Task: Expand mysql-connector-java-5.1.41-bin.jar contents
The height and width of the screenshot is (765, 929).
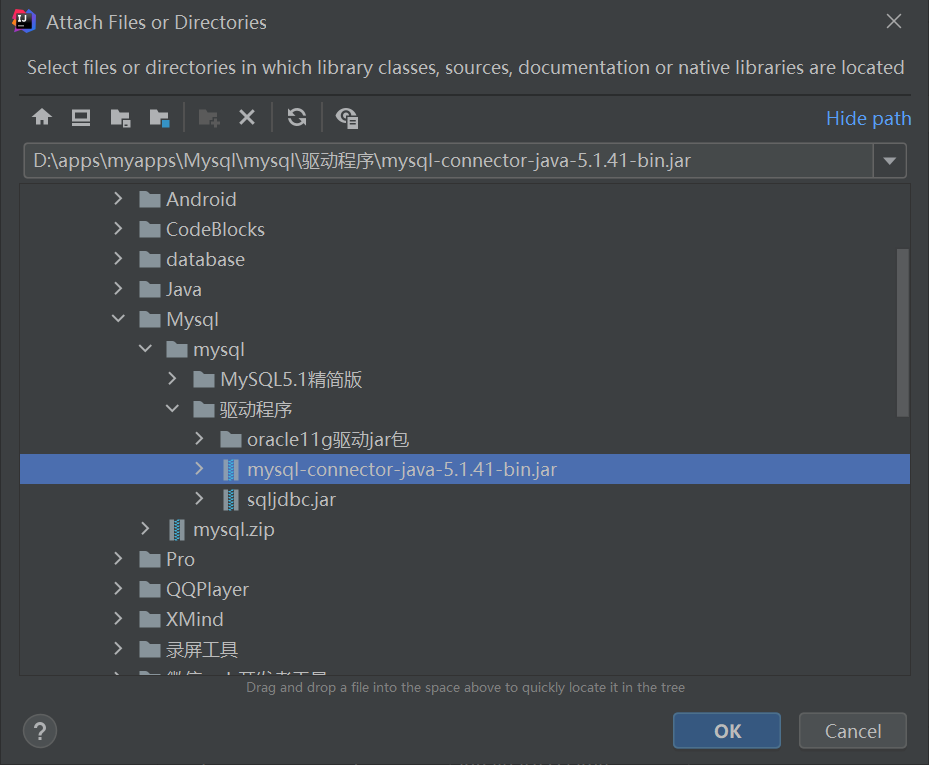Action: [x=199, y=469]
